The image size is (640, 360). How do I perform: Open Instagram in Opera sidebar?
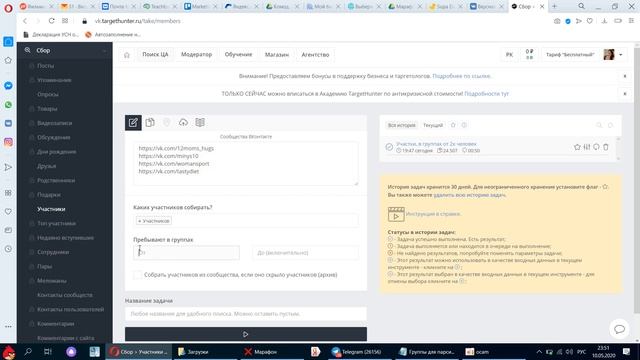pos(8,142)
